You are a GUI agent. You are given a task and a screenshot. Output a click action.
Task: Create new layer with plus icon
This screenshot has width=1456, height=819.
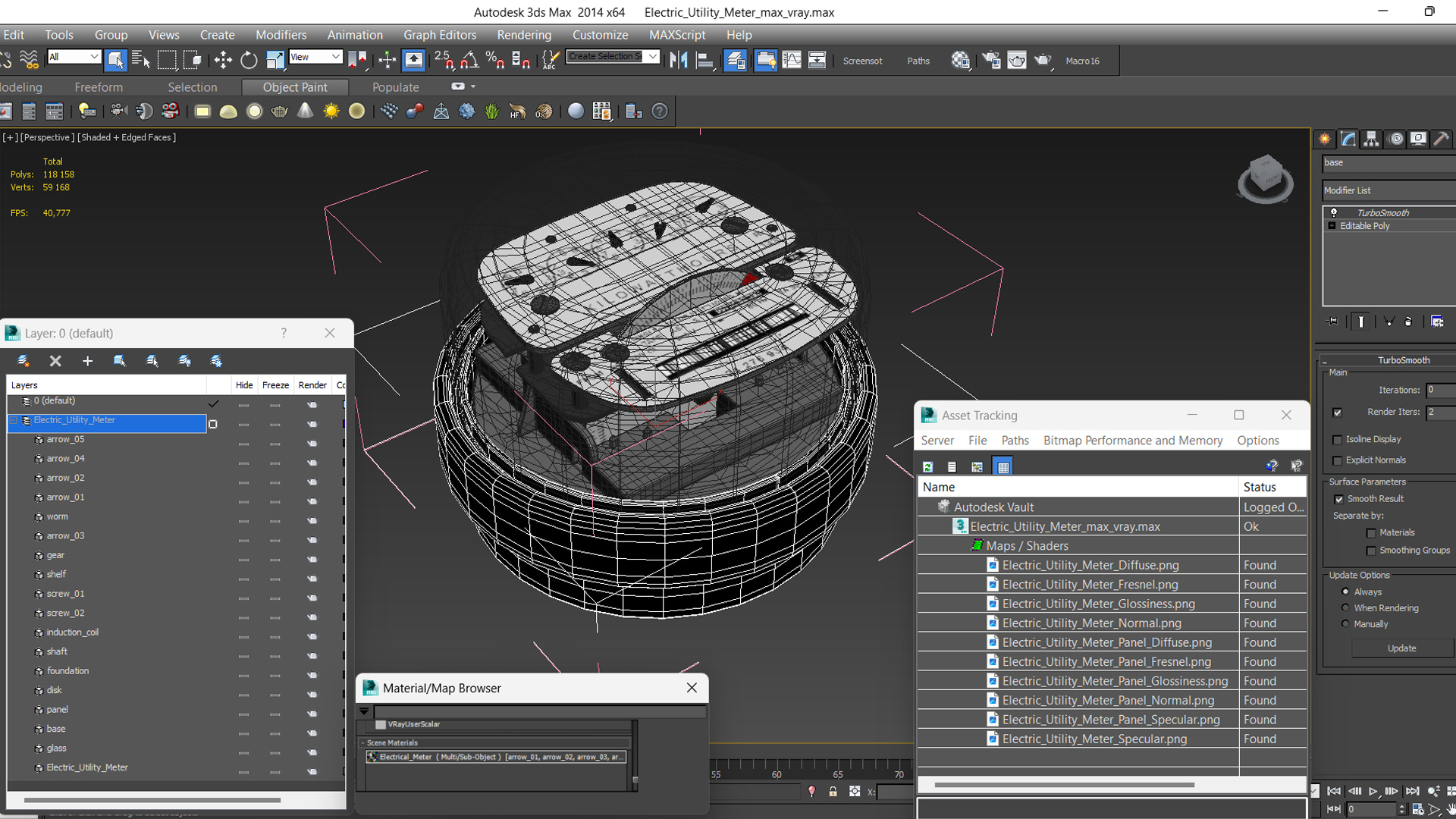(x=87, y=361)
